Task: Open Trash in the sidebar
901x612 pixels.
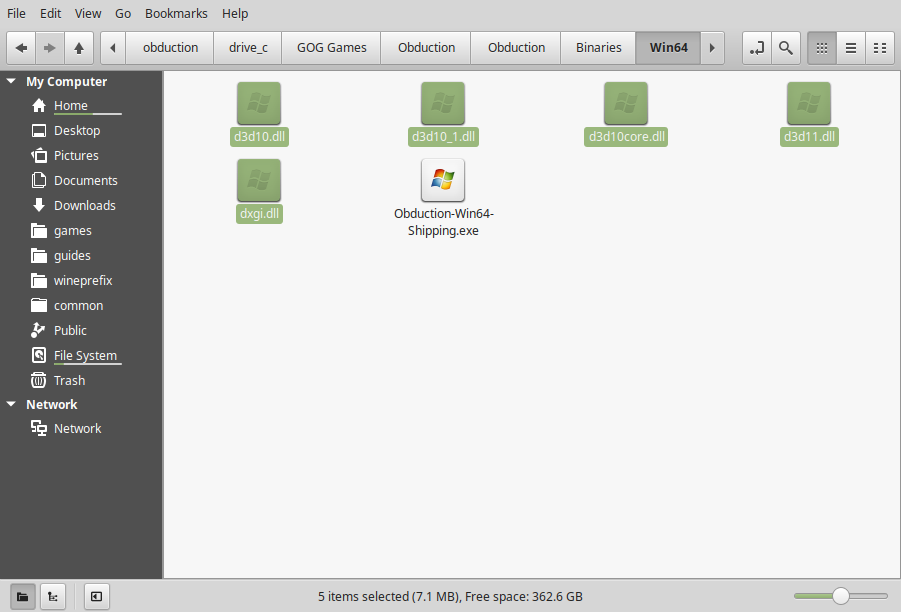Action: click(69, 380)
